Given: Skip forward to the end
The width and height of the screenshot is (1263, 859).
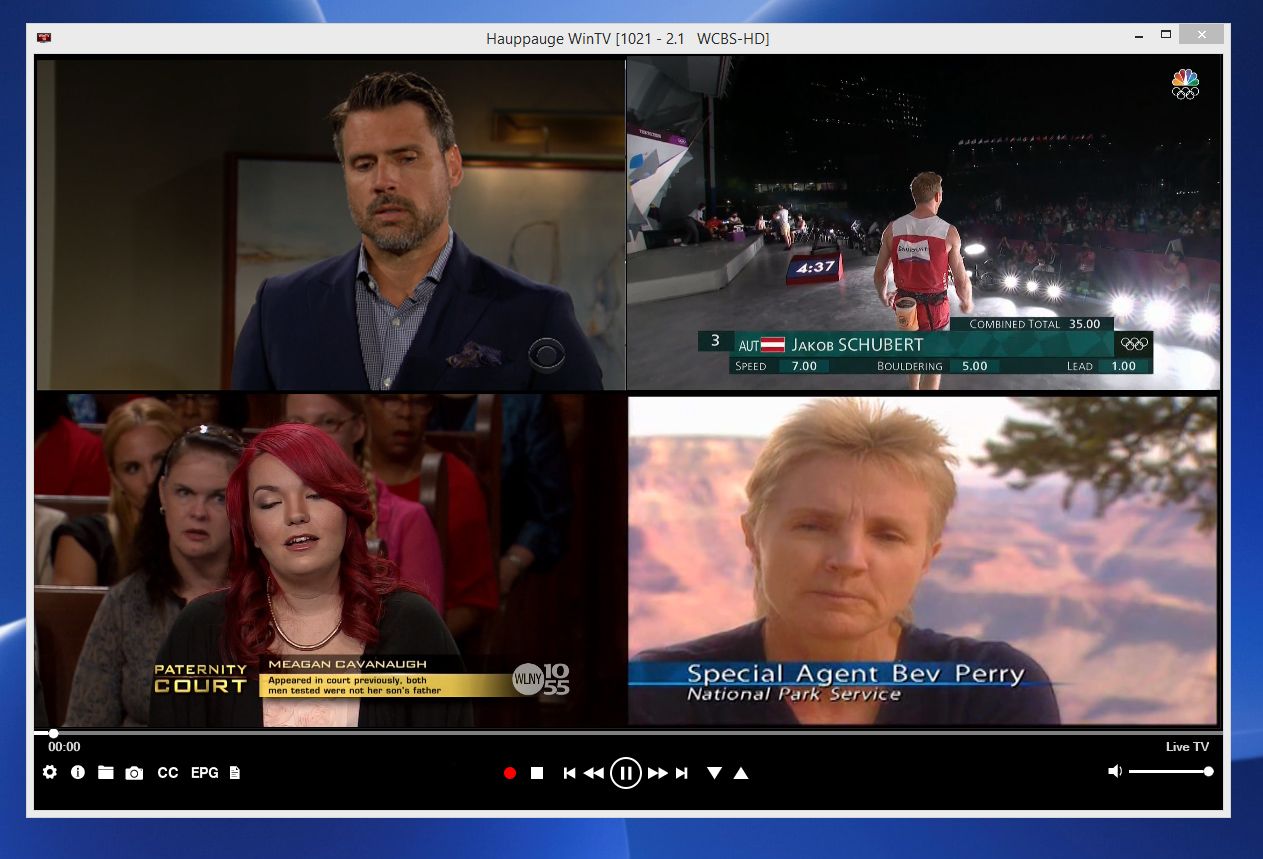Looking at the screenshot, I should [x=682, y=773].
